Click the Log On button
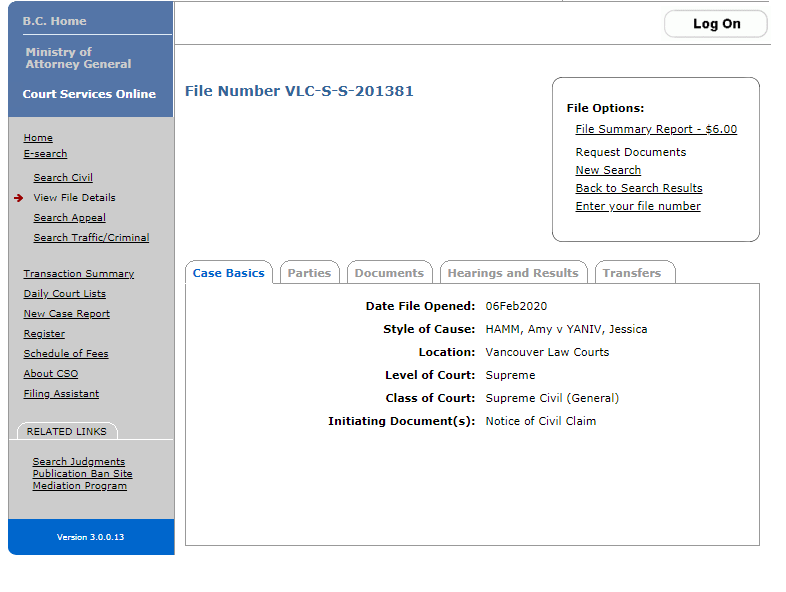This screenshot has width=786, height=592. coord(716,24)
